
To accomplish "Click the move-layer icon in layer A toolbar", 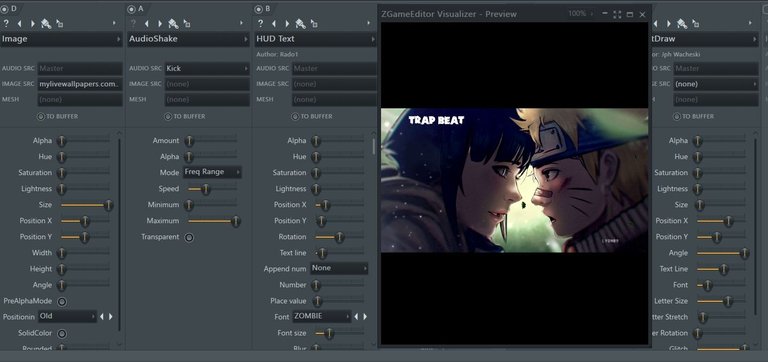I will pos(187,23).
